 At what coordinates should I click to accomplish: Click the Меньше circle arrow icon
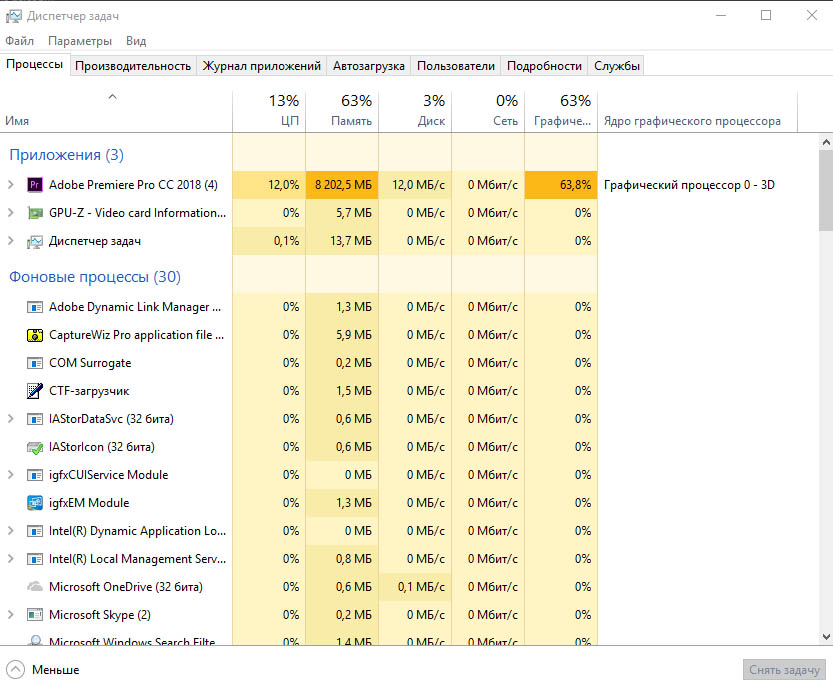[15, 670]
